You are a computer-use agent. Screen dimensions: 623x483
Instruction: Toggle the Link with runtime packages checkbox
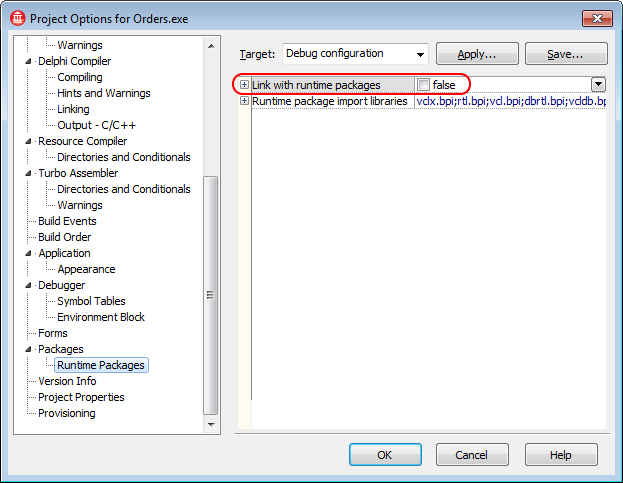pyautogui.click(x=423, y=85)
